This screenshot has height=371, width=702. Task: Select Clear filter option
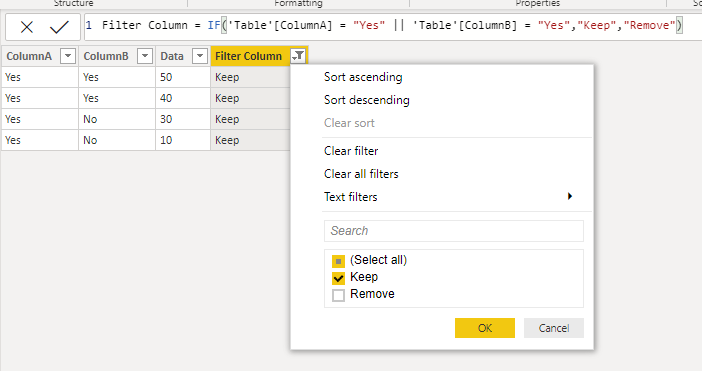(x=351, y=151)
